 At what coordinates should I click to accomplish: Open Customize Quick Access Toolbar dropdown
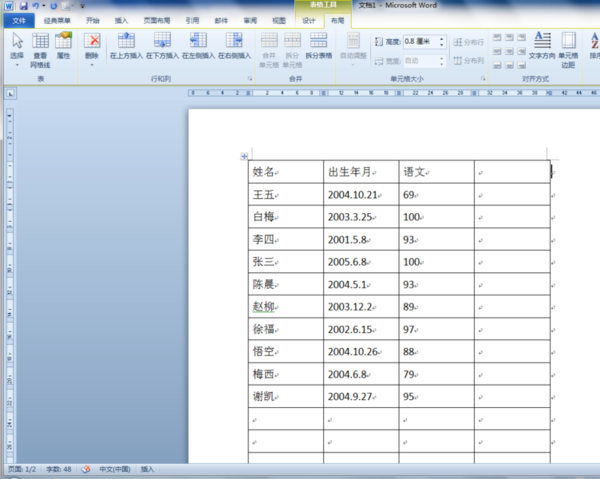tap(82, 6)
